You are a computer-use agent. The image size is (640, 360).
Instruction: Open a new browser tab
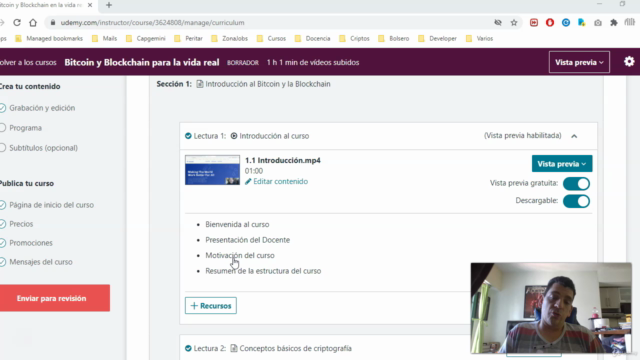pos(109,5)
